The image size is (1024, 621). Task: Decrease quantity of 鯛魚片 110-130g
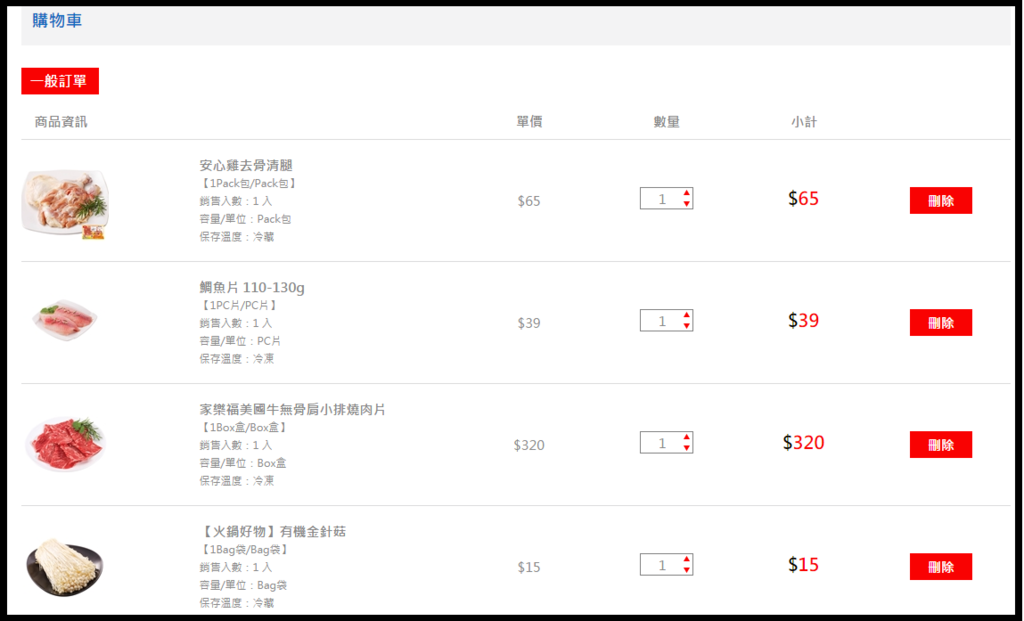point(687,326)
